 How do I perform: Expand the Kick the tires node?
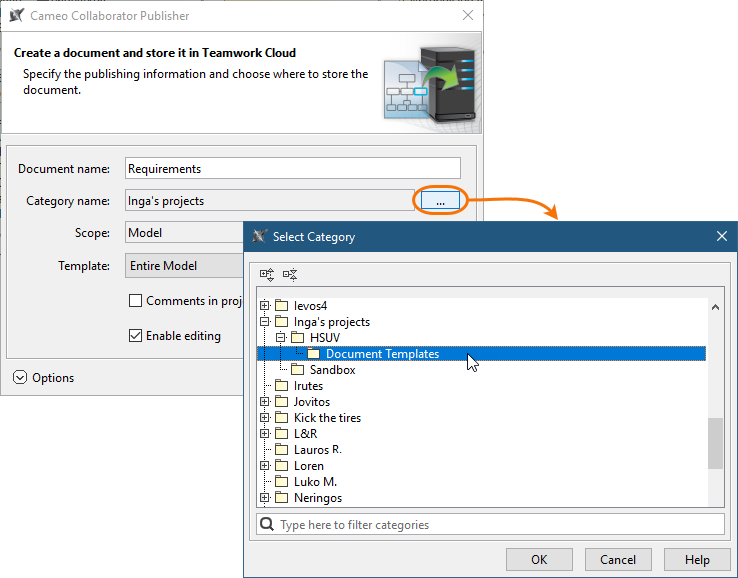point(265,417)
